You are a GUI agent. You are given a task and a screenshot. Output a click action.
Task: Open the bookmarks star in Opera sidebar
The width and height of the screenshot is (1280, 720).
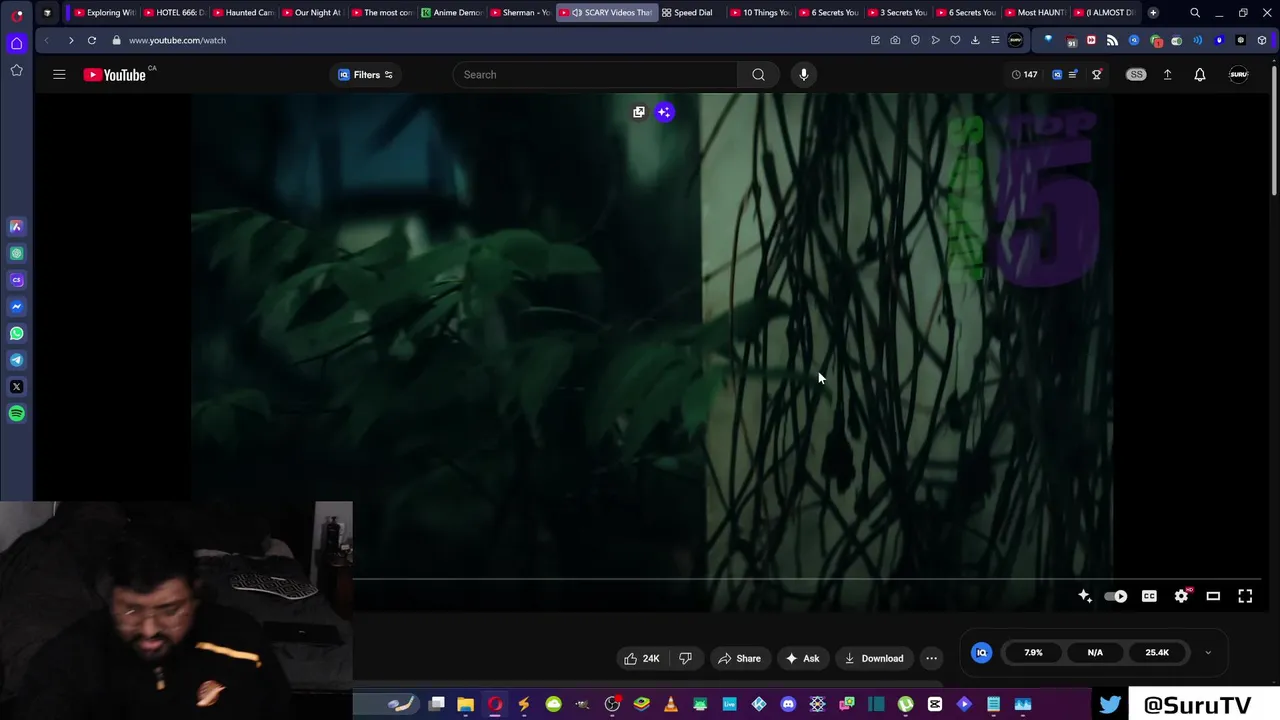pos(16,70)
